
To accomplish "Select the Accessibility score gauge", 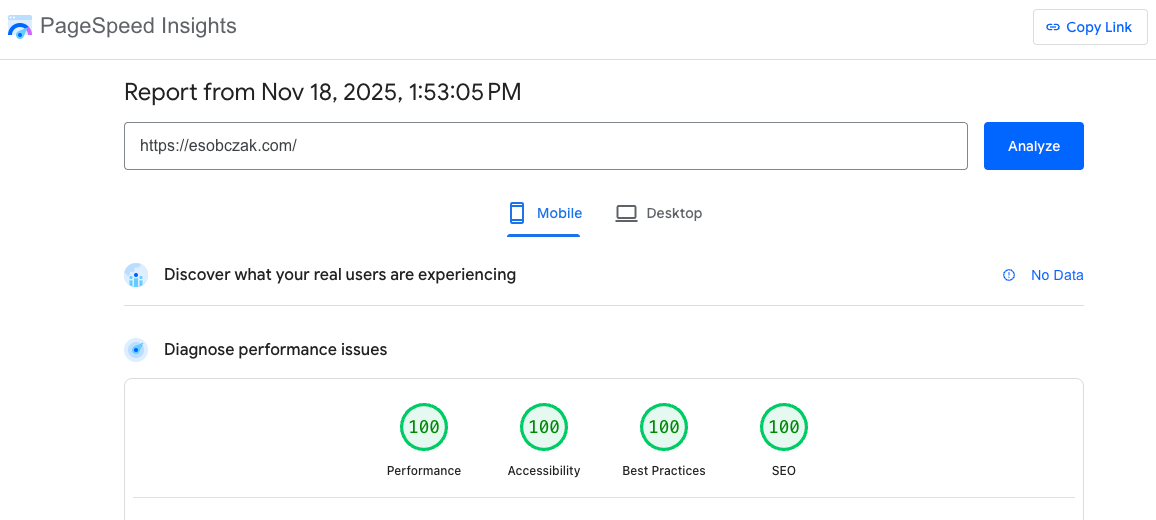I will pyautogui.click(x=544, y=426).
